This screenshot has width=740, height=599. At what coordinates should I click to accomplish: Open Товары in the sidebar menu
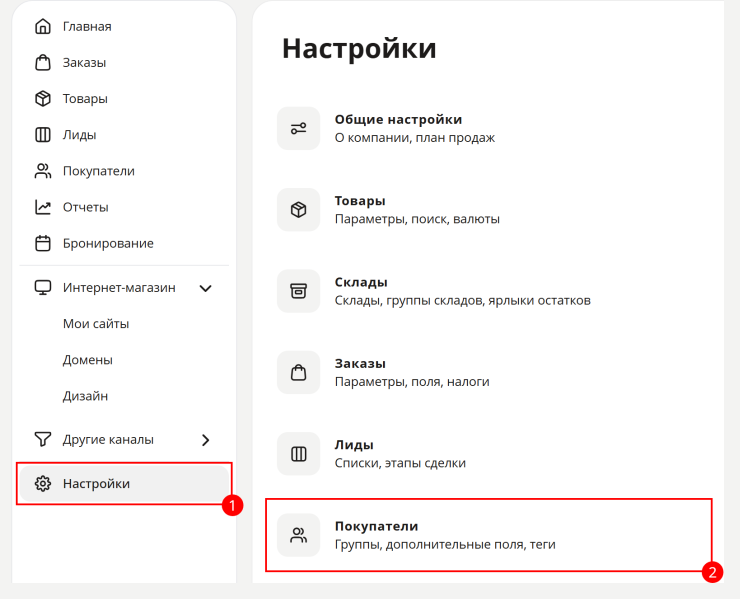point(85,99)
